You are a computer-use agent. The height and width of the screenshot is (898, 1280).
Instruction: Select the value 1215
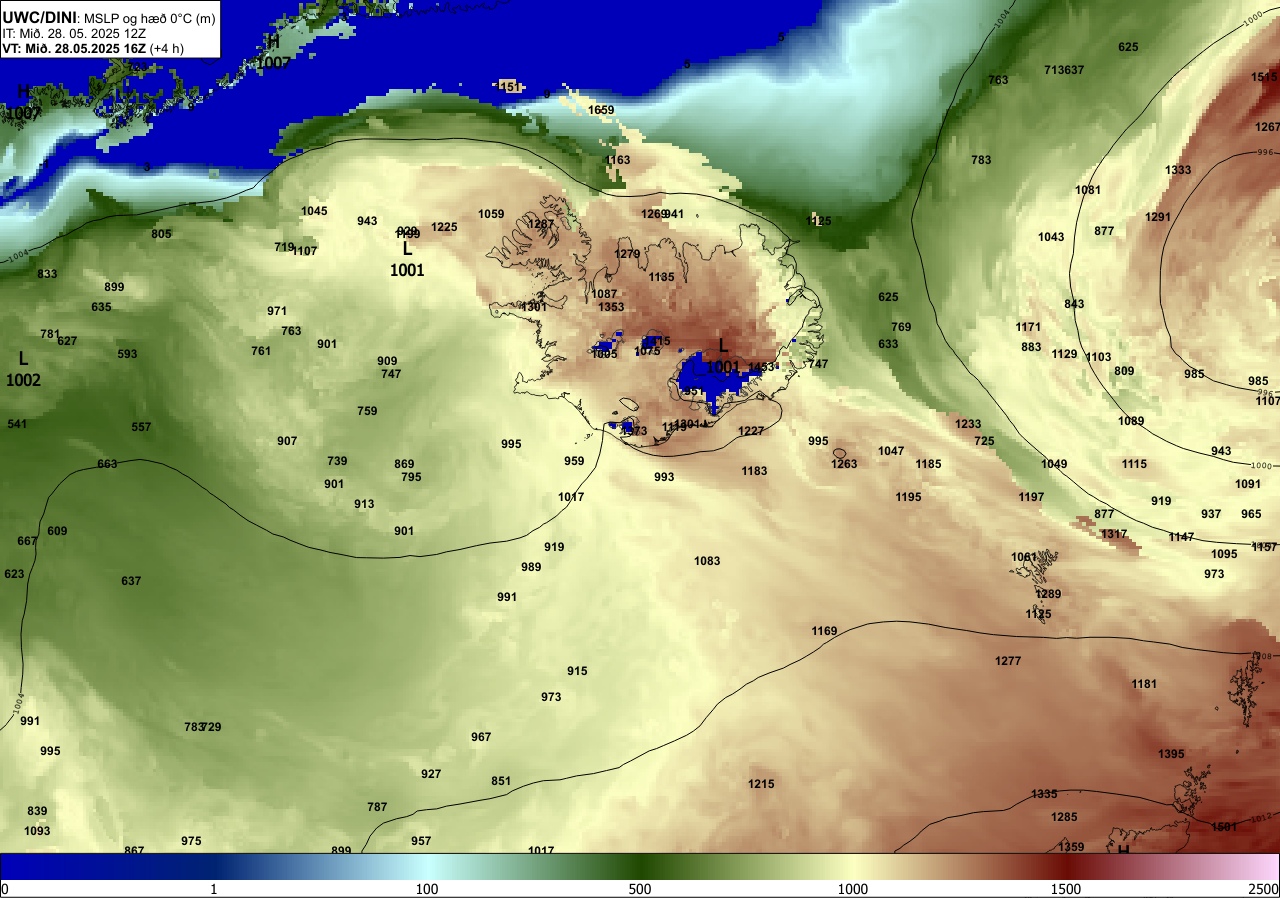[761, 784]
